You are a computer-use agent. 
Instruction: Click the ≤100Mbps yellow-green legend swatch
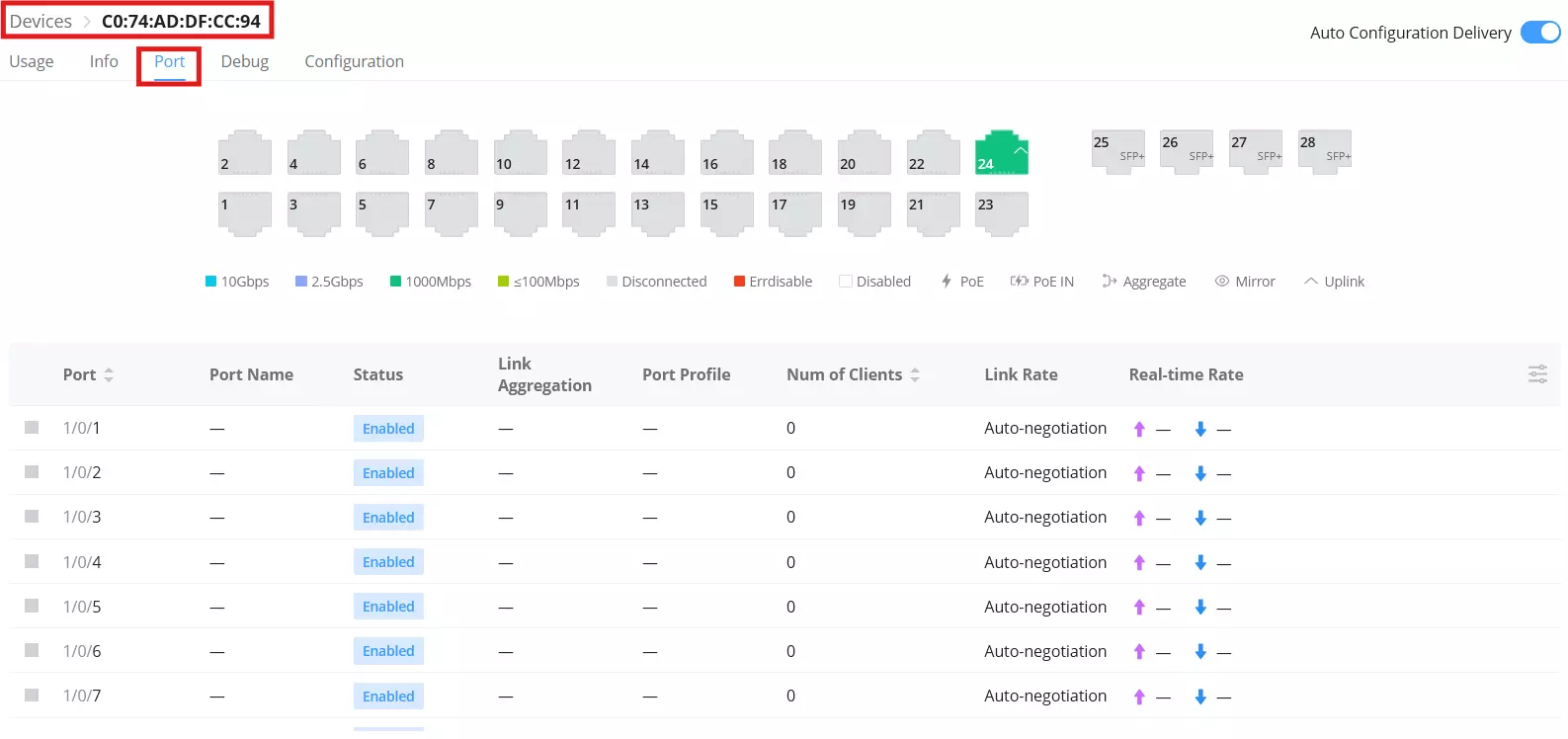point(503,282)
